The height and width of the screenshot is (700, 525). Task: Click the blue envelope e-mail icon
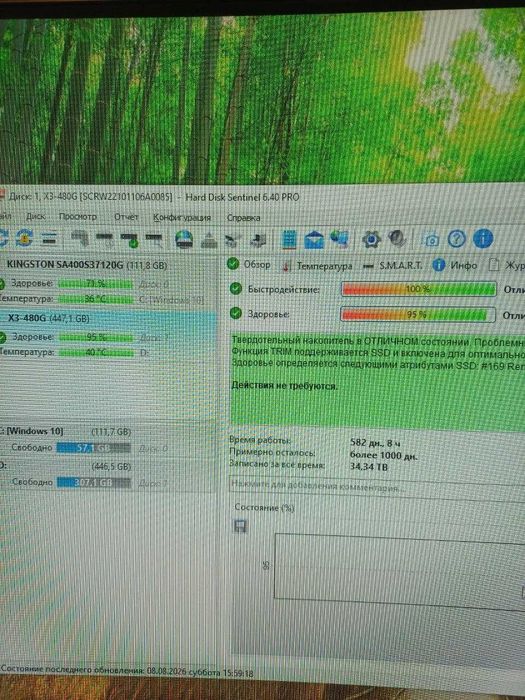click(314, 240)
